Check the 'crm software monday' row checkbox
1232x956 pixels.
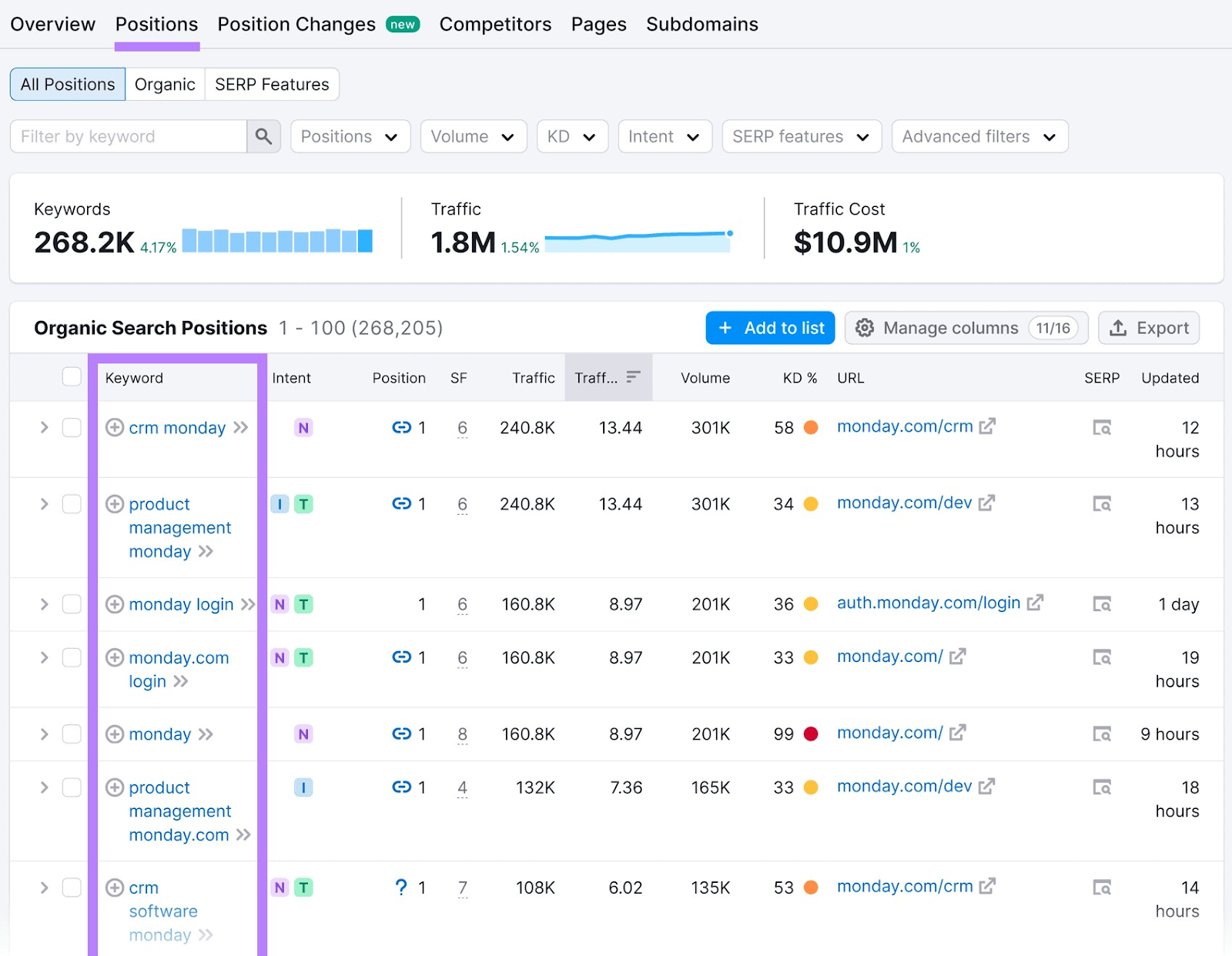(x=72, y=887)
